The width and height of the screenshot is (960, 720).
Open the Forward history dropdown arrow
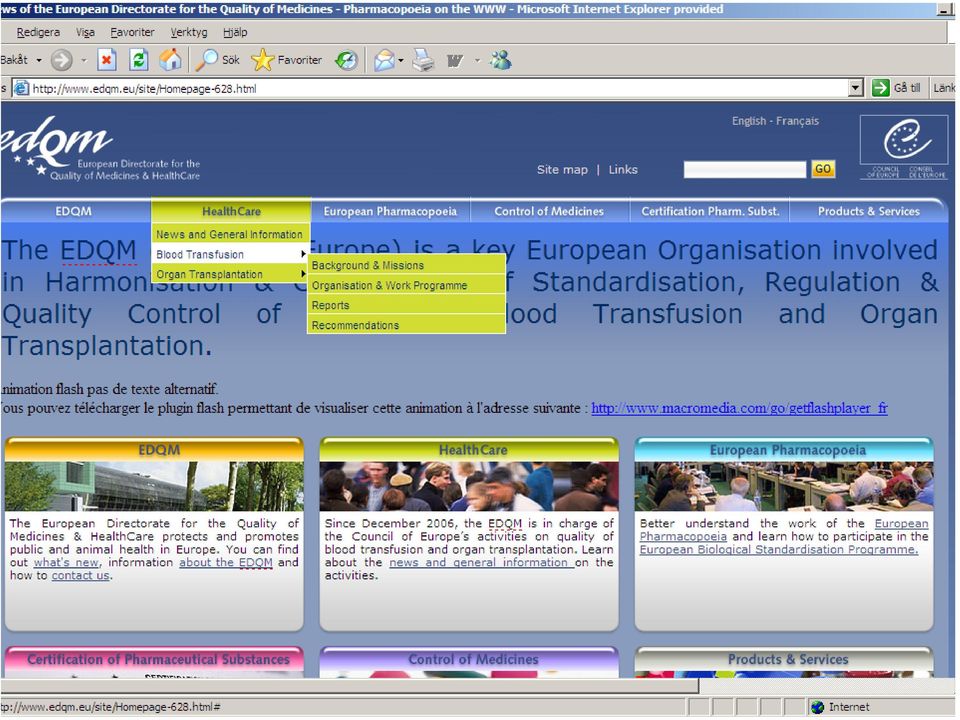click(84, 60)
